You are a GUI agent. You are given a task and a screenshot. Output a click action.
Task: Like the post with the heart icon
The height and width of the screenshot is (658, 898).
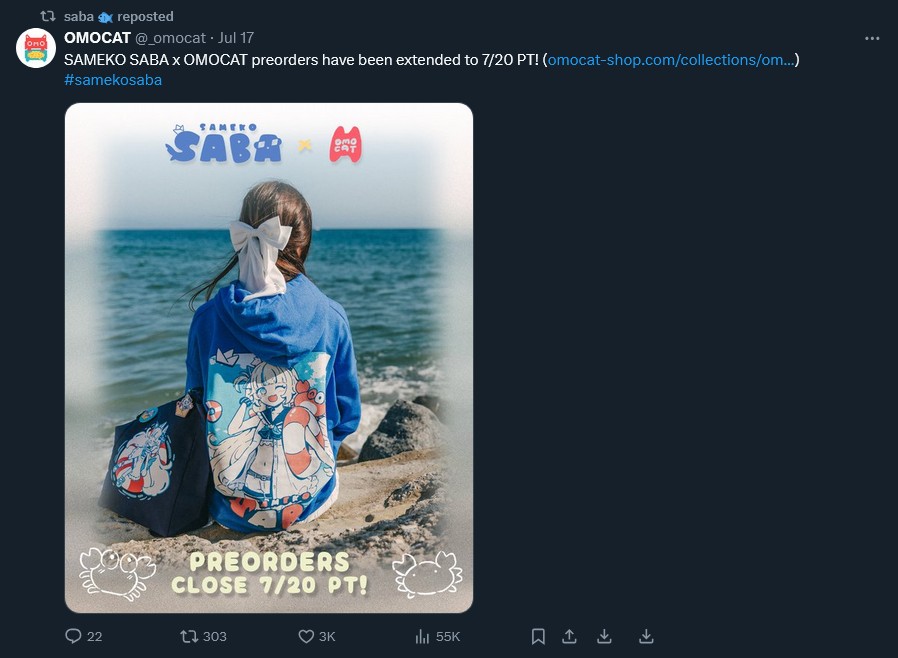click(x=306, y=636)
